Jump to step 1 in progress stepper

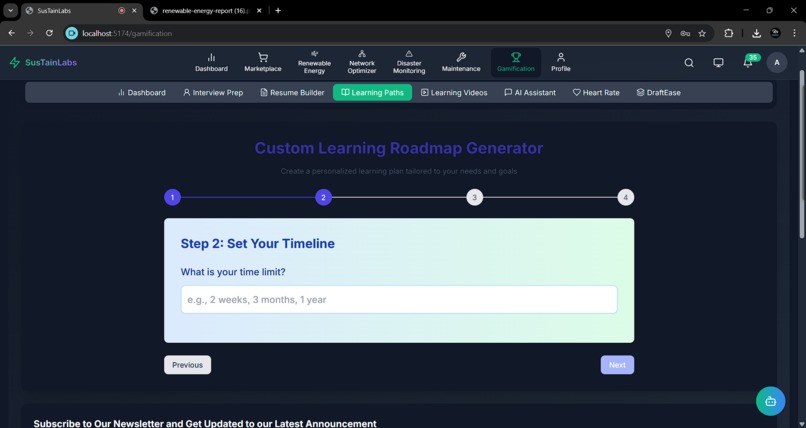(172, 197)
